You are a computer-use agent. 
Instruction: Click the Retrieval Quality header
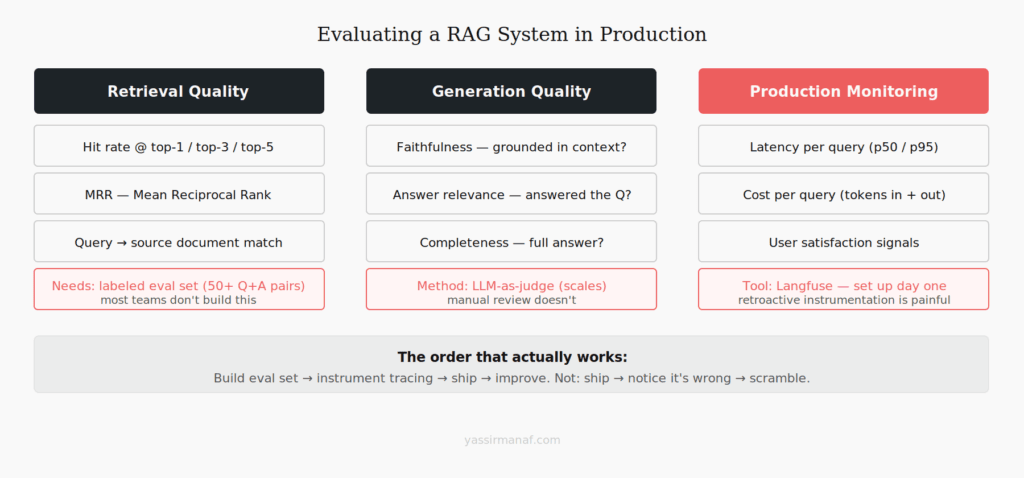[x=179, y=91]
